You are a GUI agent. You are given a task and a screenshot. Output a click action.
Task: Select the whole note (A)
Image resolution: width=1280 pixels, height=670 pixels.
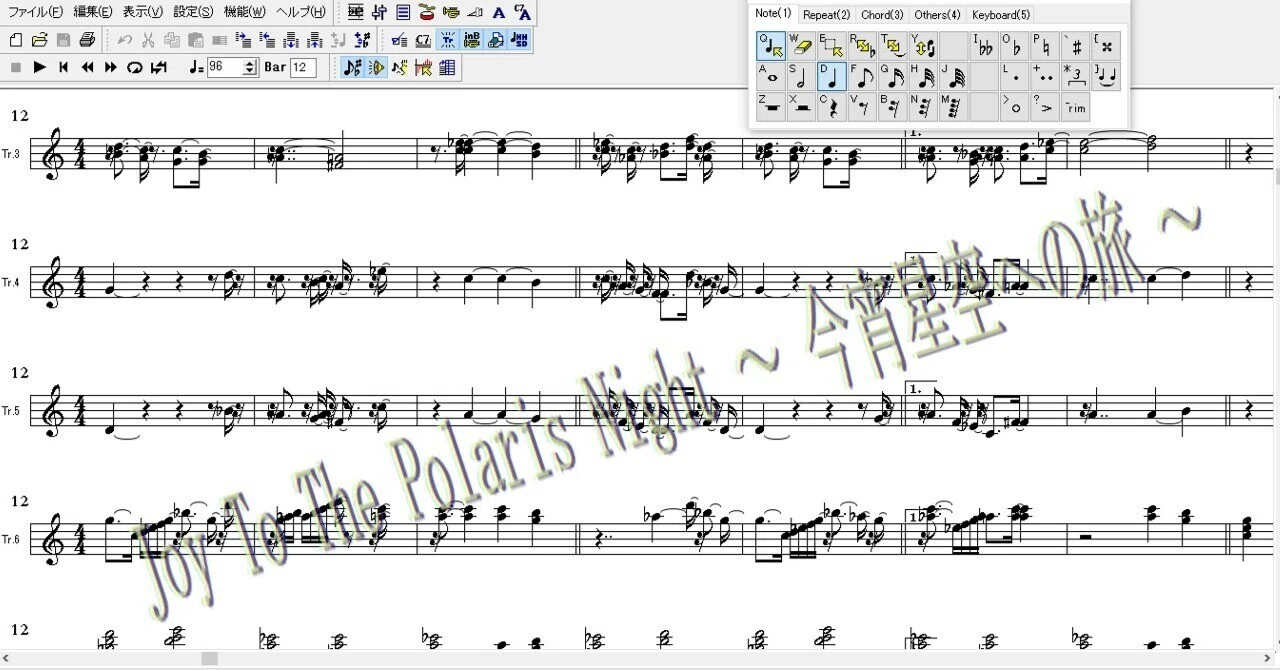point(771,76)
